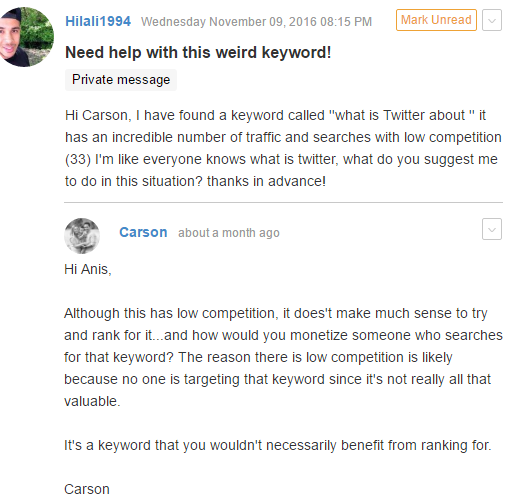The image size is (521, 501).
Task: Visit the Hilali1994 username link
Action: [x=98, y=21]
